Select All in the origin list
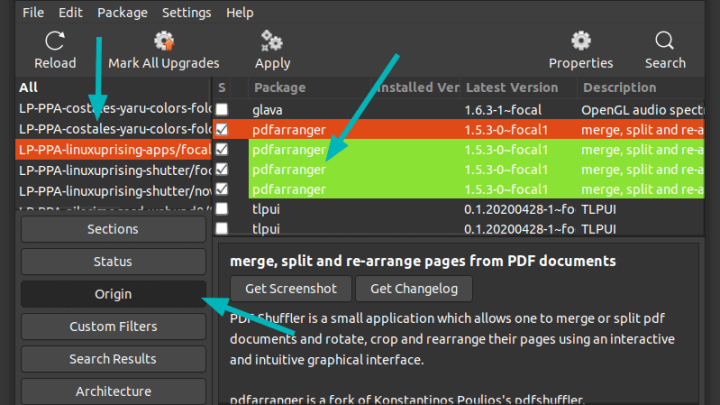This screenshot has height=405, width=720. point(28,87)
